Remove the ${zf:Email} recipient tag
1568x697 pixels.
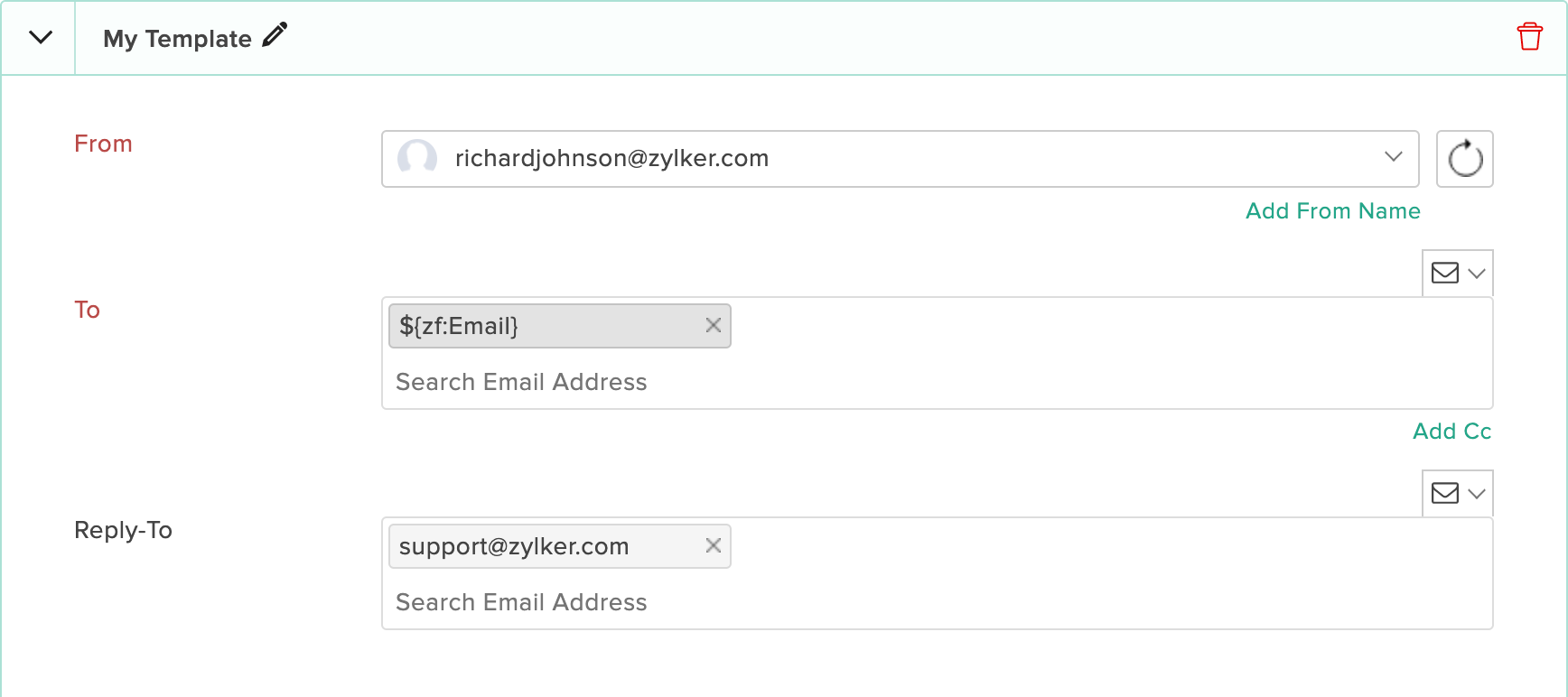pyautogui.click(x=714, y=325)
